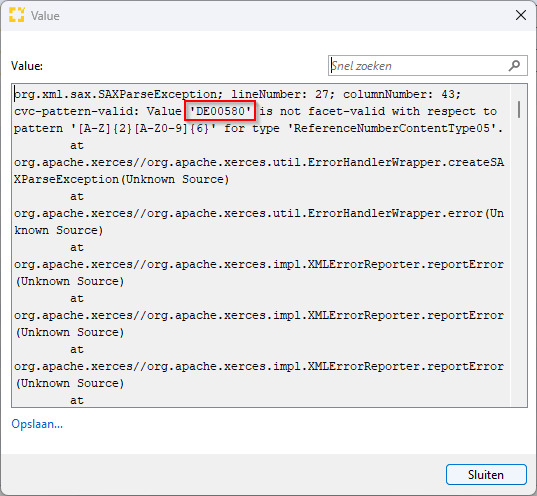Open the Opslaan... save link
Screen dimensions: 537x496
point(37,424)
